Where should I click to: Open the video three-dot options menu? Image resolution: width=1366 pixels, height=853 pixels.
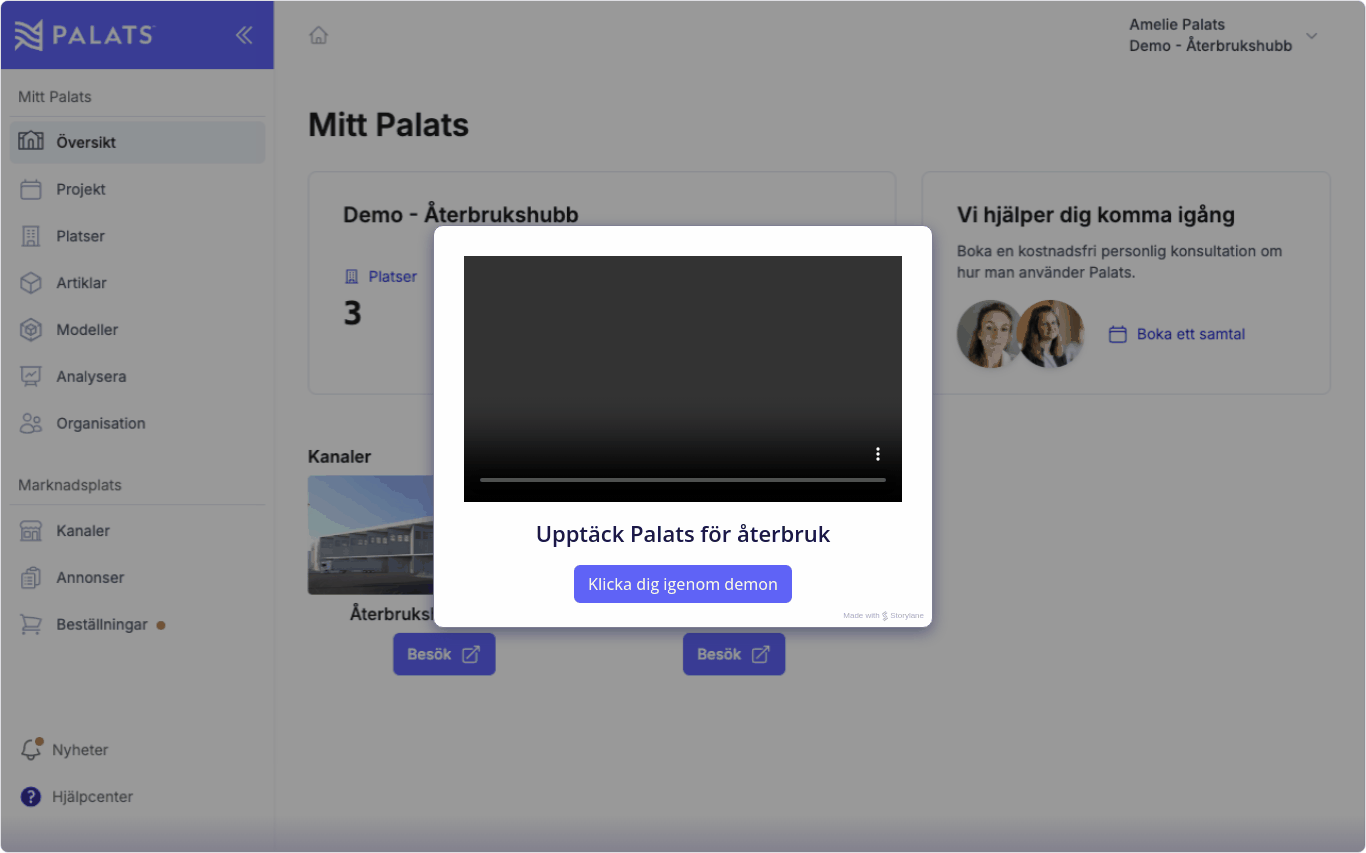[878, 454]
